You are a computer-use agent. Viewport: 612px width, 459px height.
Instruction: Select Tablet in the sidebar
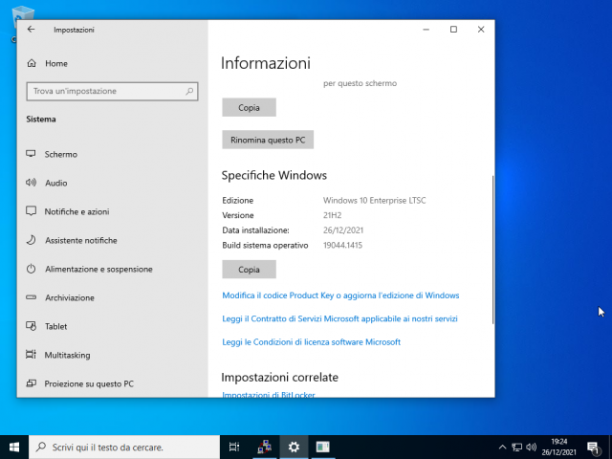coord(56,326)
